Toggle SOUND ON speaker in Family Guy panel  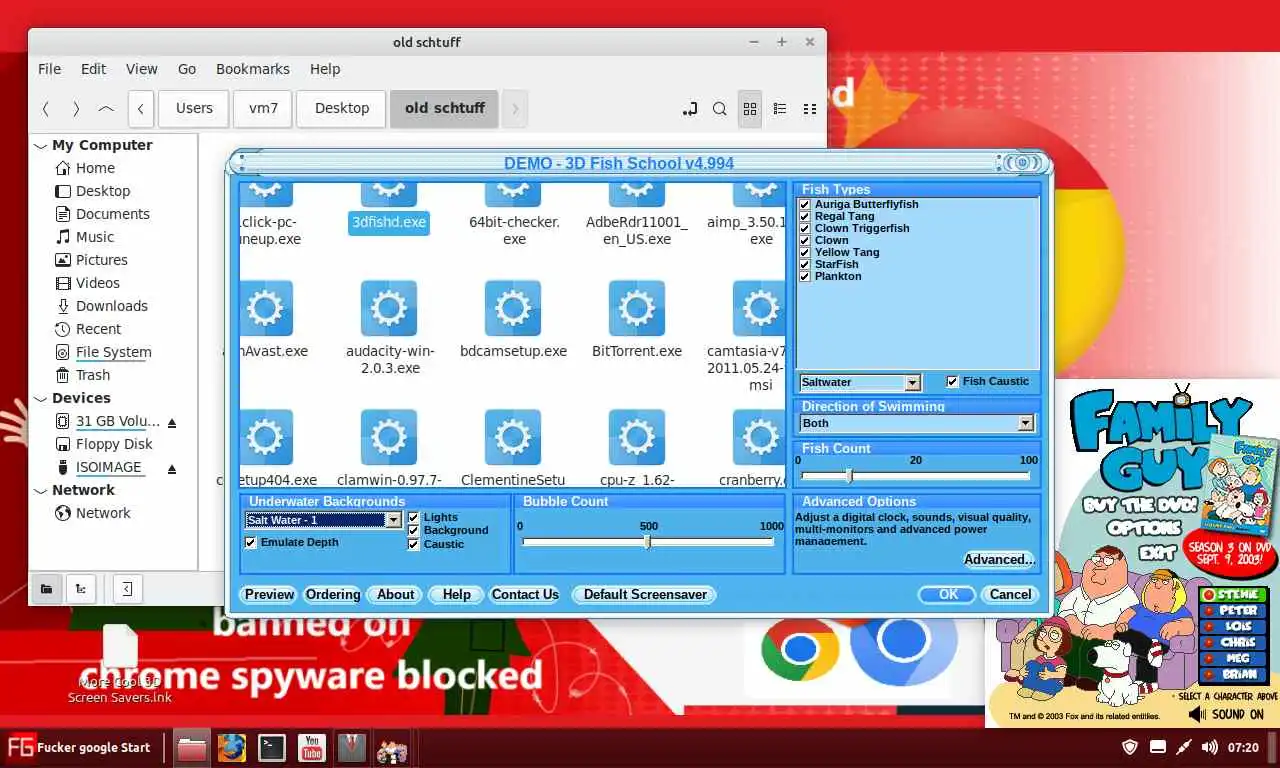pos(1196,714)
